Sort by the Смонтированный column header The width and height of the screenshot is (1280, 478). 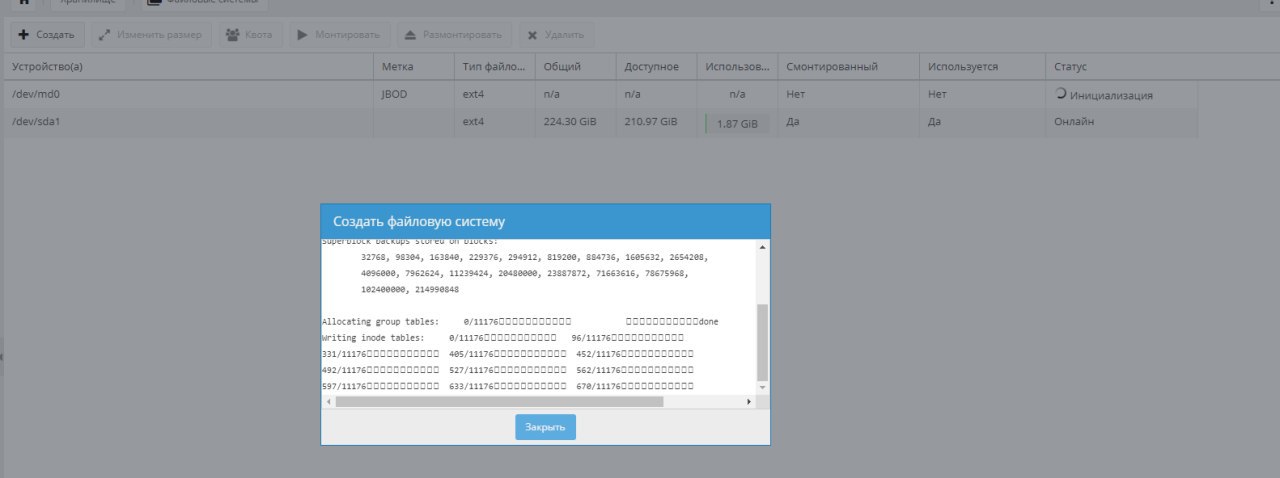pos(848,67)
